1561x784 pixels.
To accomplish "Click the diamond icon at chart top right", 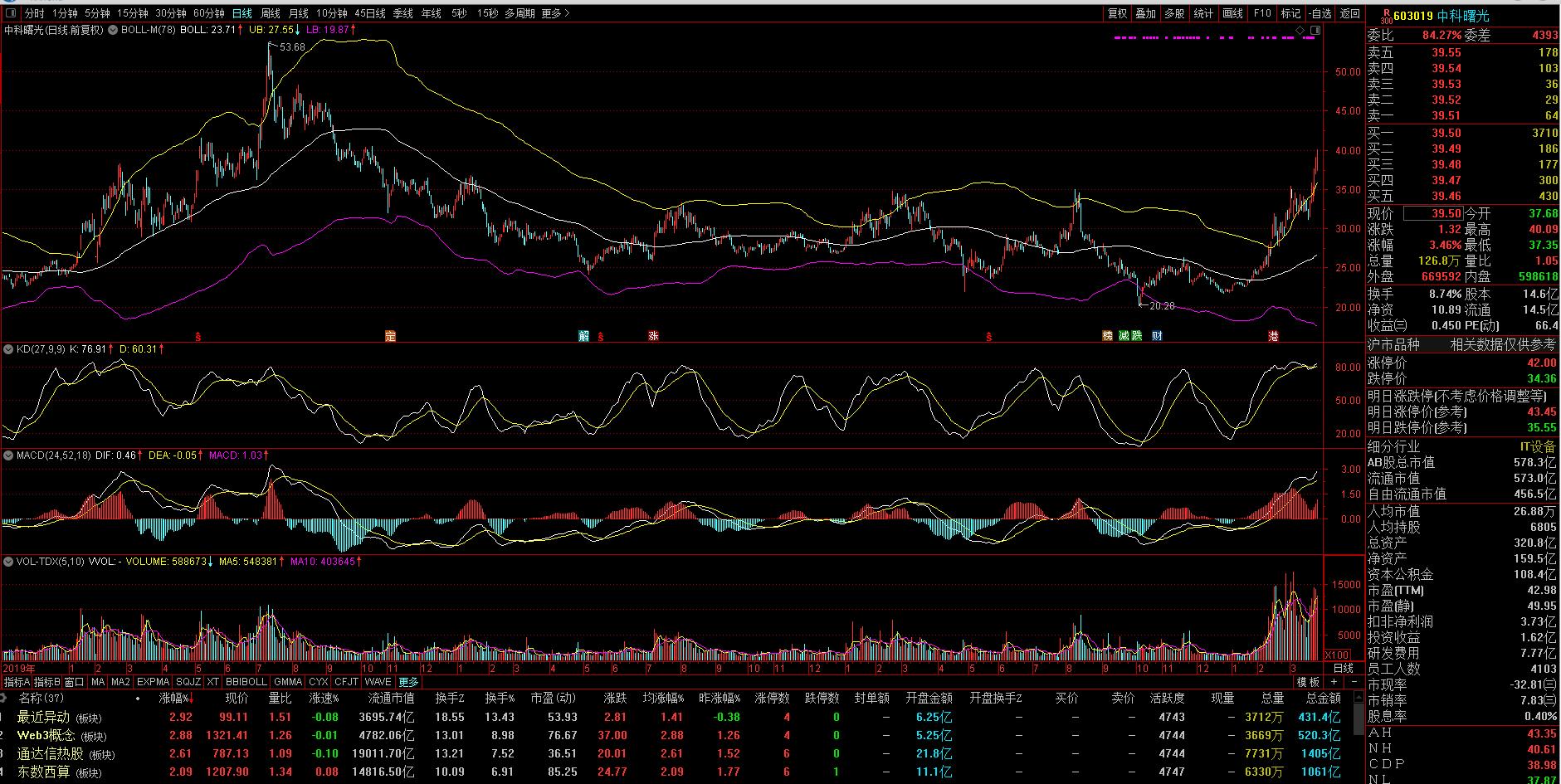I will point(1300,30).
